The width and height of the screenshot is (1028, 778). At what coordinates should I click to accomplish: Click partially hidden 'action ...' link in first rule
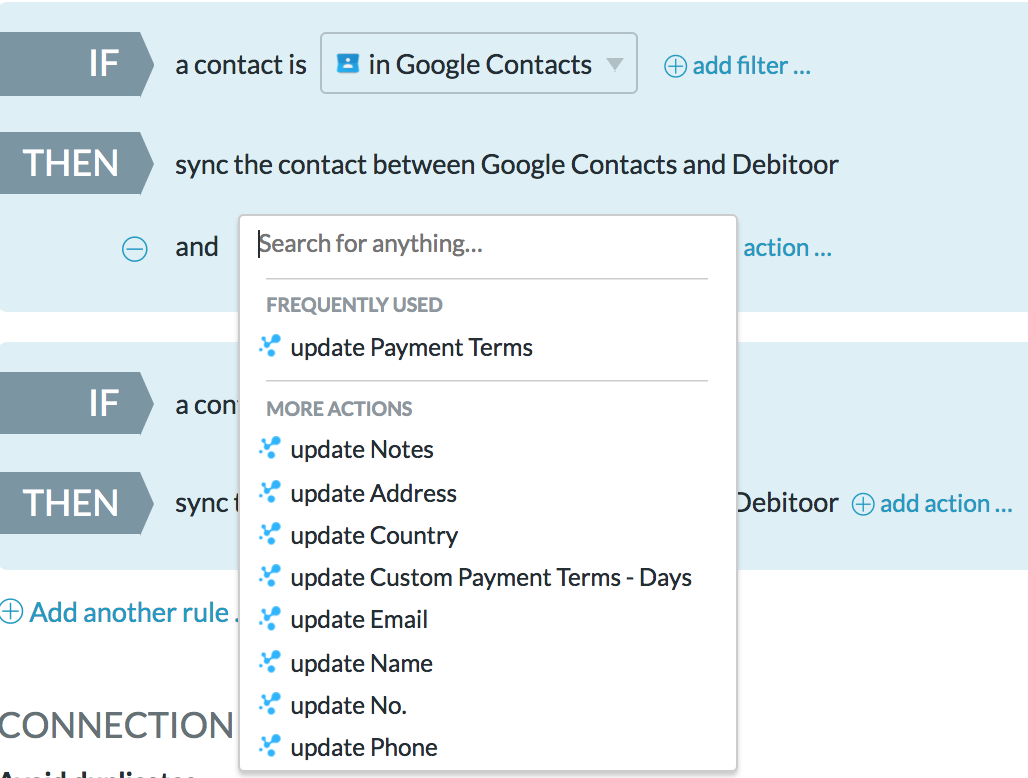787,248
